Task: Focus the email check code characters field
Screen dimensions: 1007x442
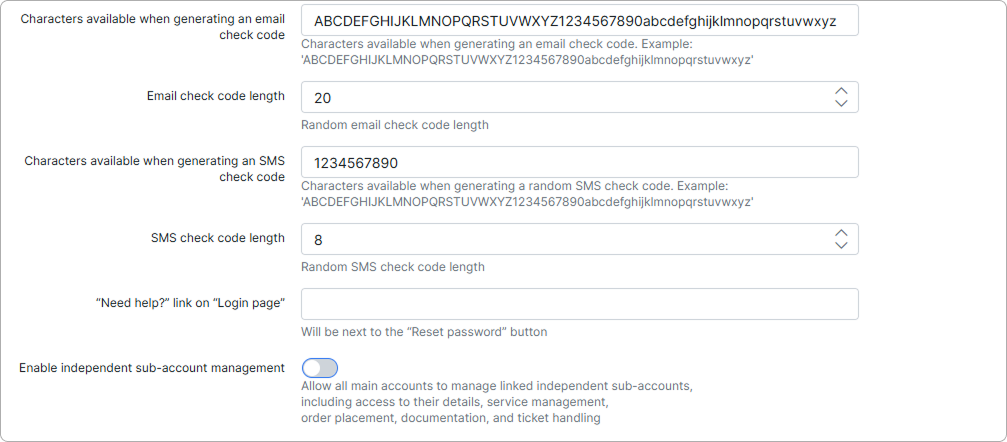Action: tap(580, 21)
